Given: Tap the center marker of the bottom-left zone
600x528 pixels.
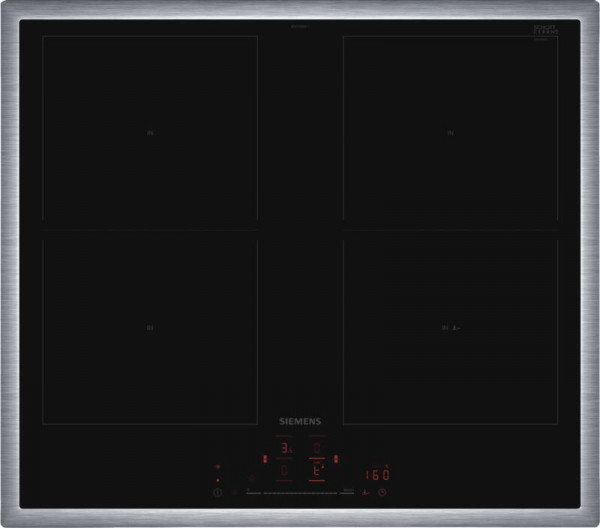Looking at the screenshot, I should coord(150,326).
